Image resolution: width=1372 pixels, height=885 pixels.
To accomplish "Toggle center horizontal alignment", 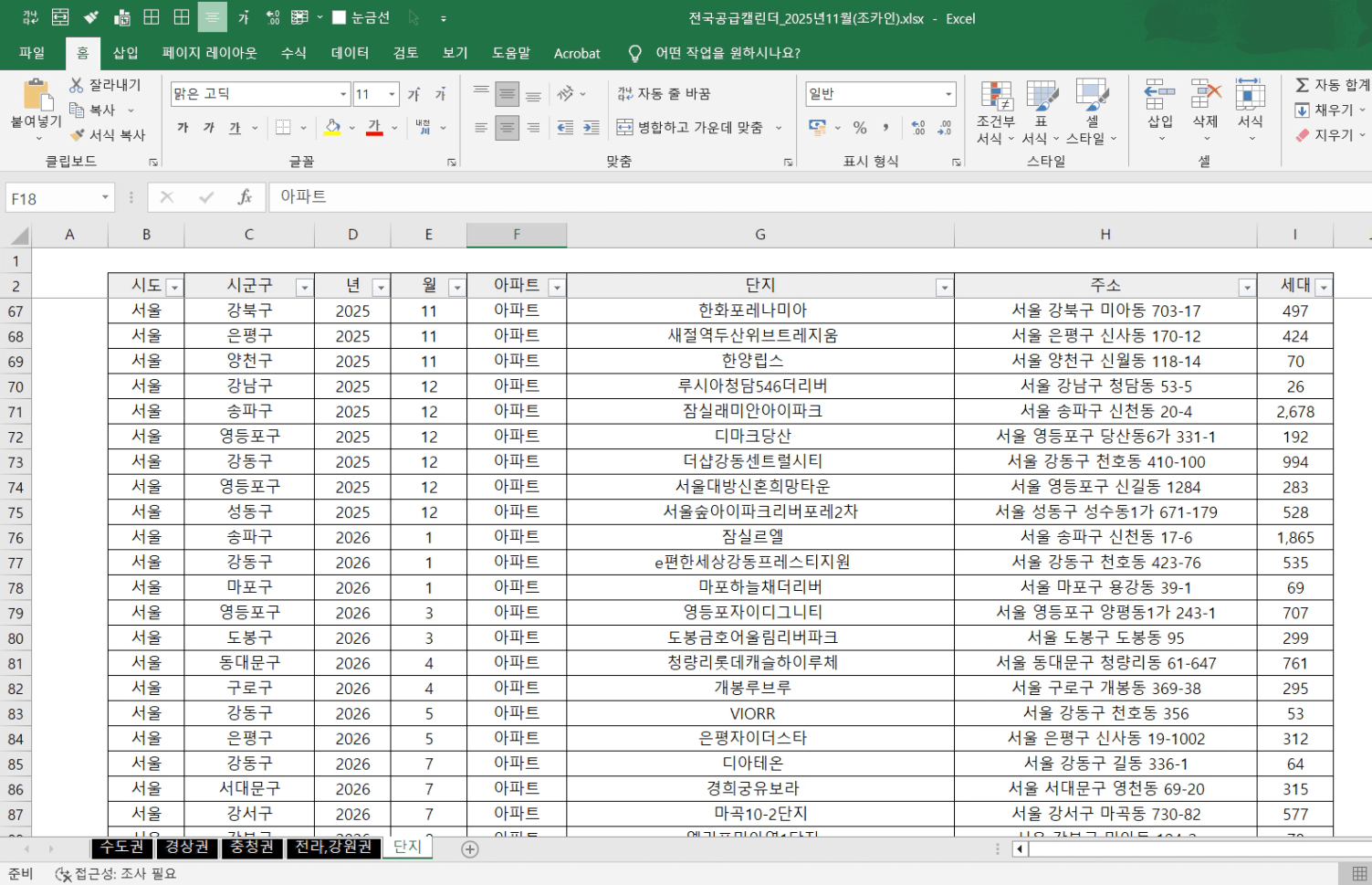I will [x=508, y=128].
